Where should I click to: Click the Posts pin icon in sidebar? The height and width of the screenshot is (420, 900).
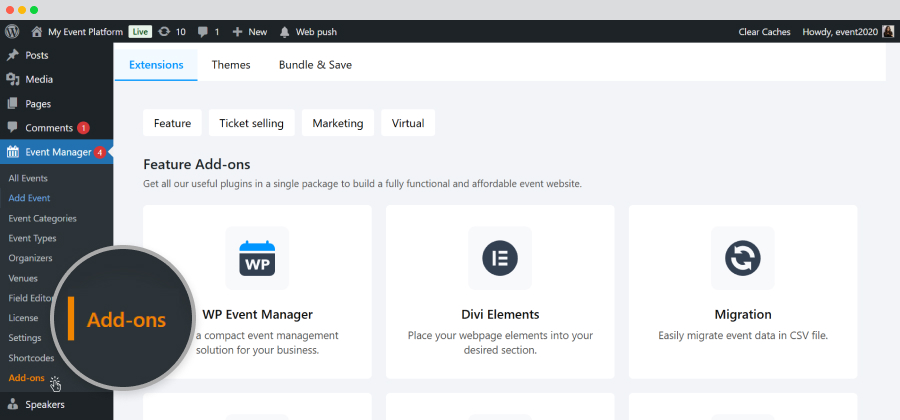12,55
